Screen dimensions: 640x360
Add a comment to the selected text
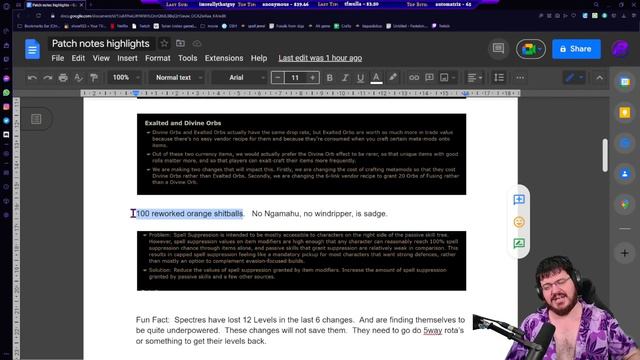(x=519, y=200)
